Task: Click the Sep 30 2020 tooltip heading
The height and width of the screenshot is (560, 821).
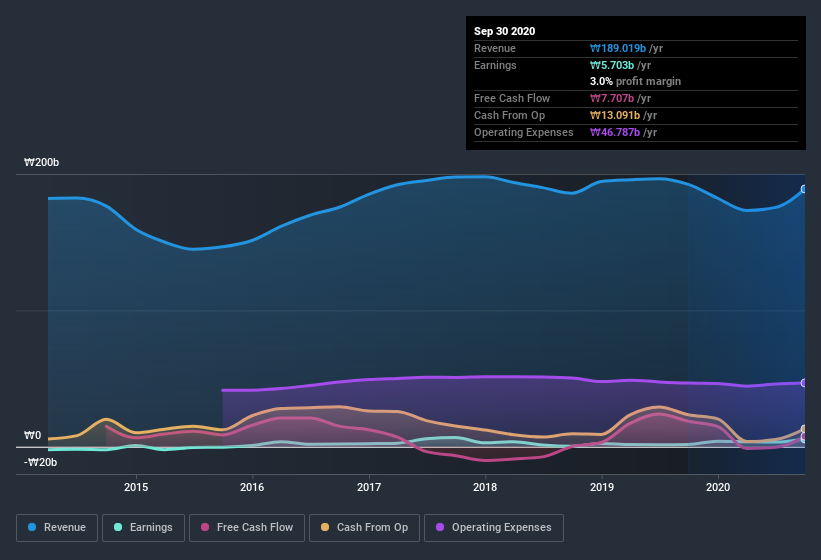Action: click(x=504, y=31)
